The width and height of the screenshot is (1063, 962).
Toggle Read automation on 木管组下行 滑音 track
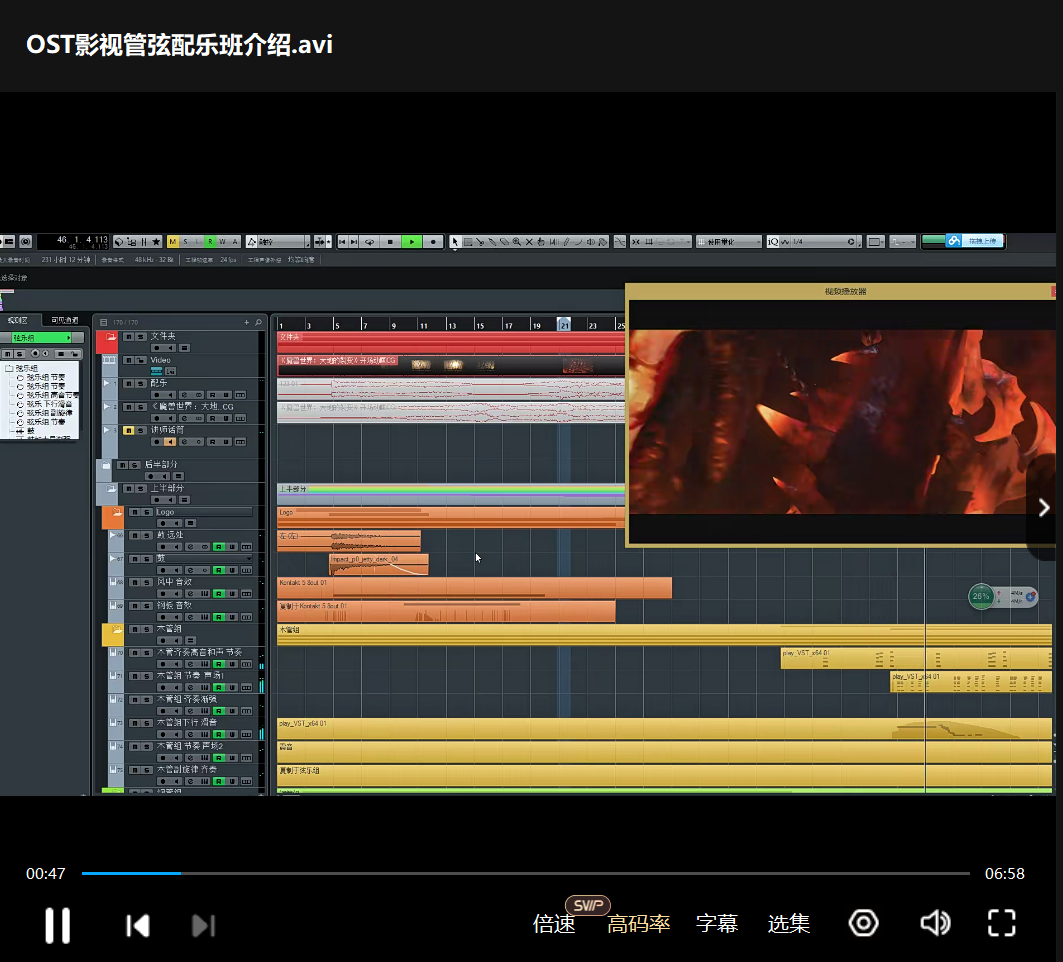pos(218,734)
